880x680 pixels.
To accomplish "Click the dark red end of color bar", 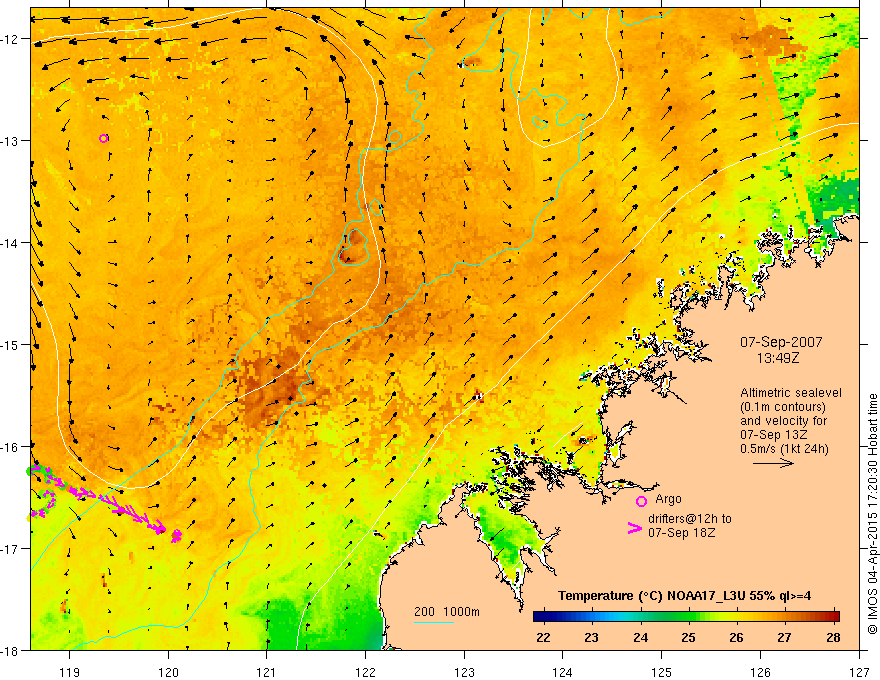I will [x=835, y=617].
